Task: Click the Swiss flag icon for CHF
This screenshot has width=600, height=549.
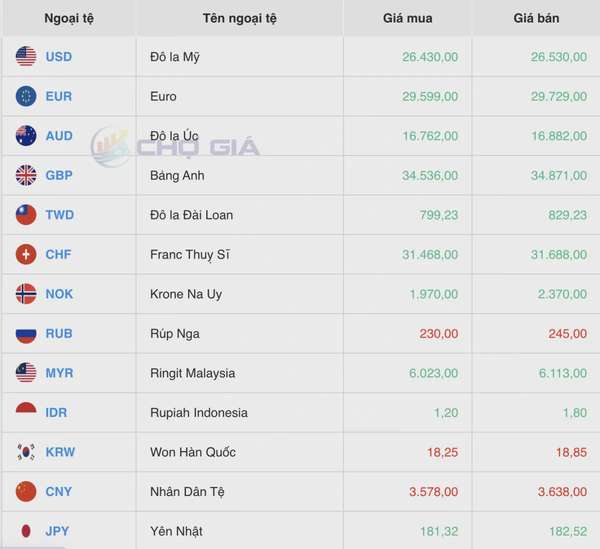Action: pos(26,254)
